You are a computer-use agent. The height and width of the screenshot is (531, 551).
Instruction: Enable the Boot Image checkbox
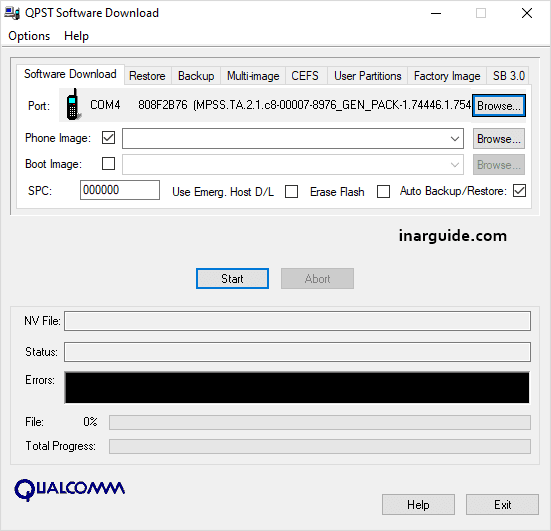tap(108, 163)
